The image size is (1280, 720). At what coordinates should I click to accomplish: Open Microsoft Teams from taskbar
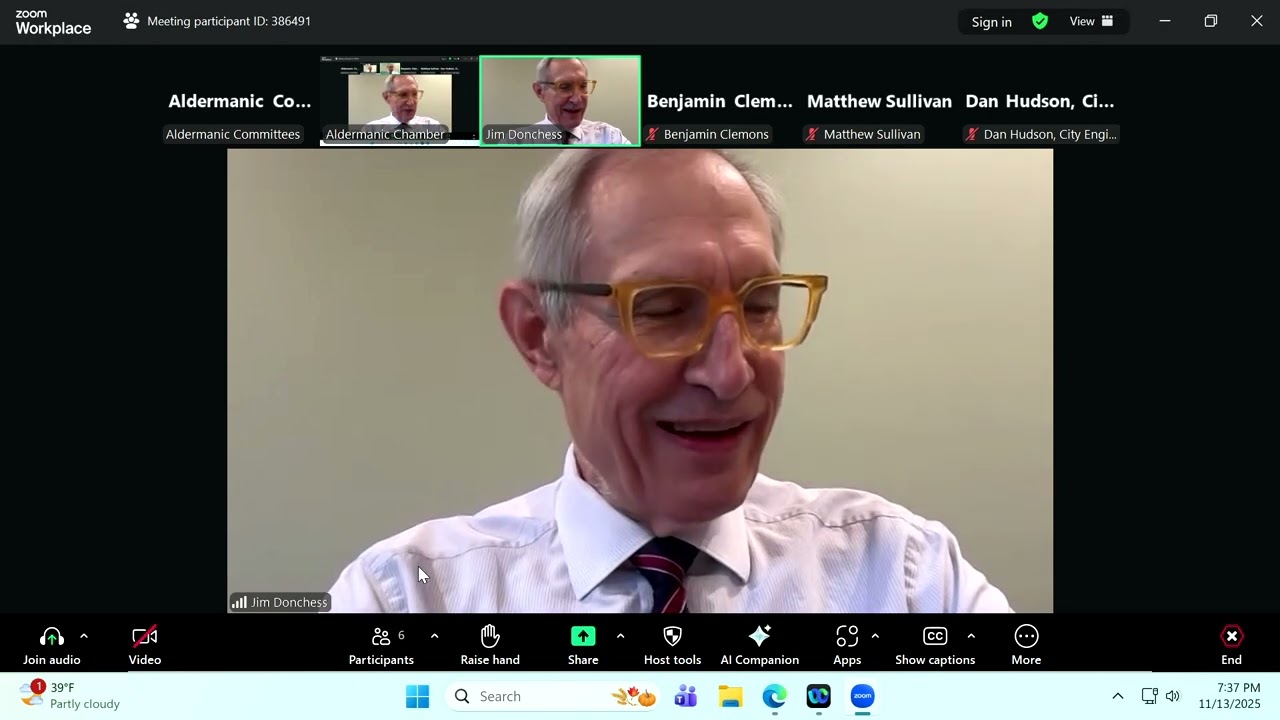coord(685,696)
